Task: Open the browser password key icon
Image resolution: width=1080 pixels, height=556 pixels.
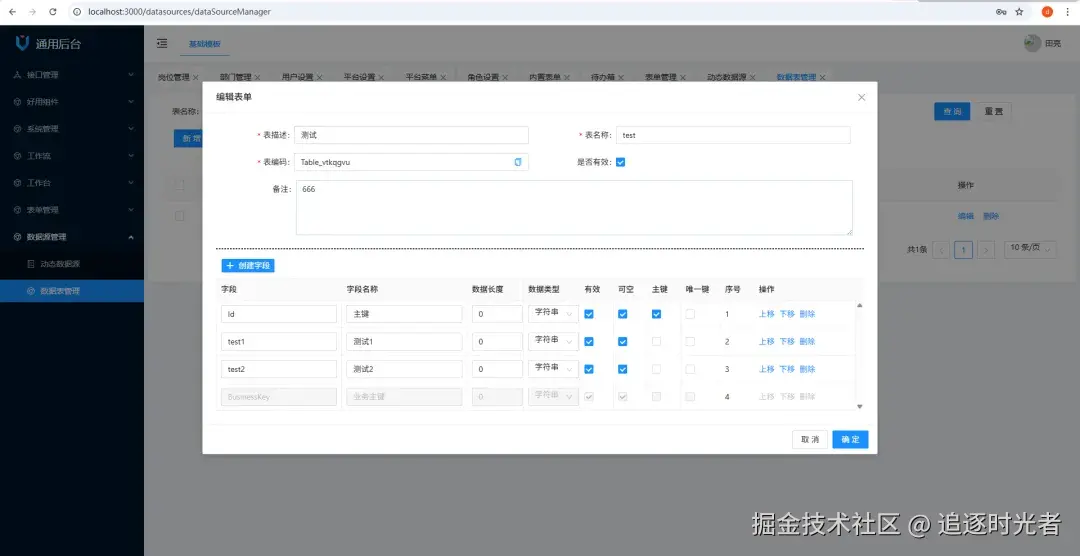Action: 1001,12
